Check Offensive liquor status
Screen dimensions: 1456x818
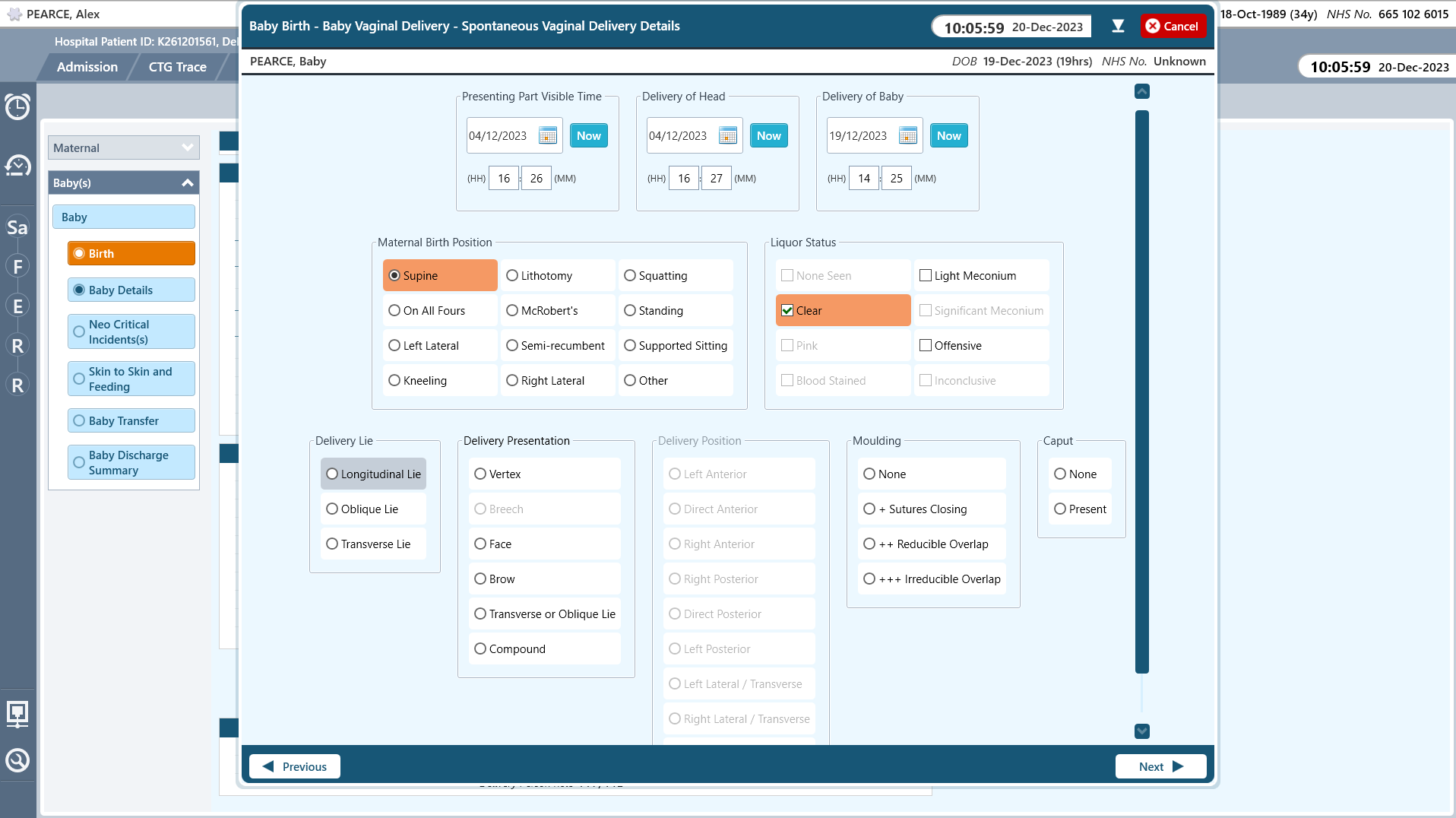click(x=981, y=345)
